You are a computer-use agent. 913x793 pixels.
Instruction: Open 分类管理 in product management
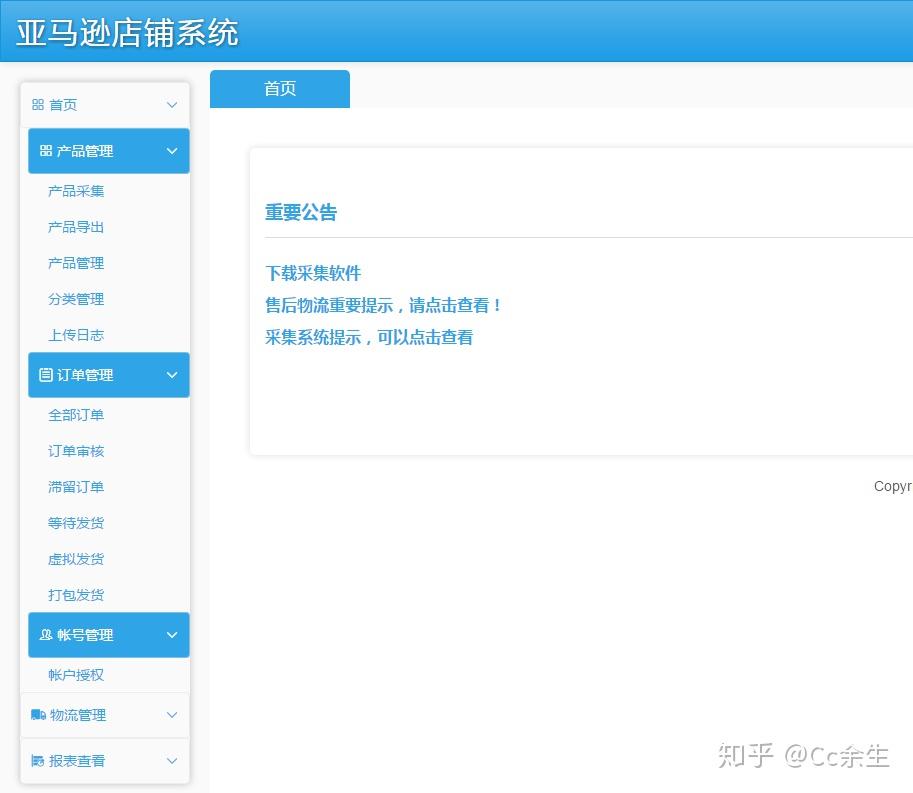tap(75, 299)
